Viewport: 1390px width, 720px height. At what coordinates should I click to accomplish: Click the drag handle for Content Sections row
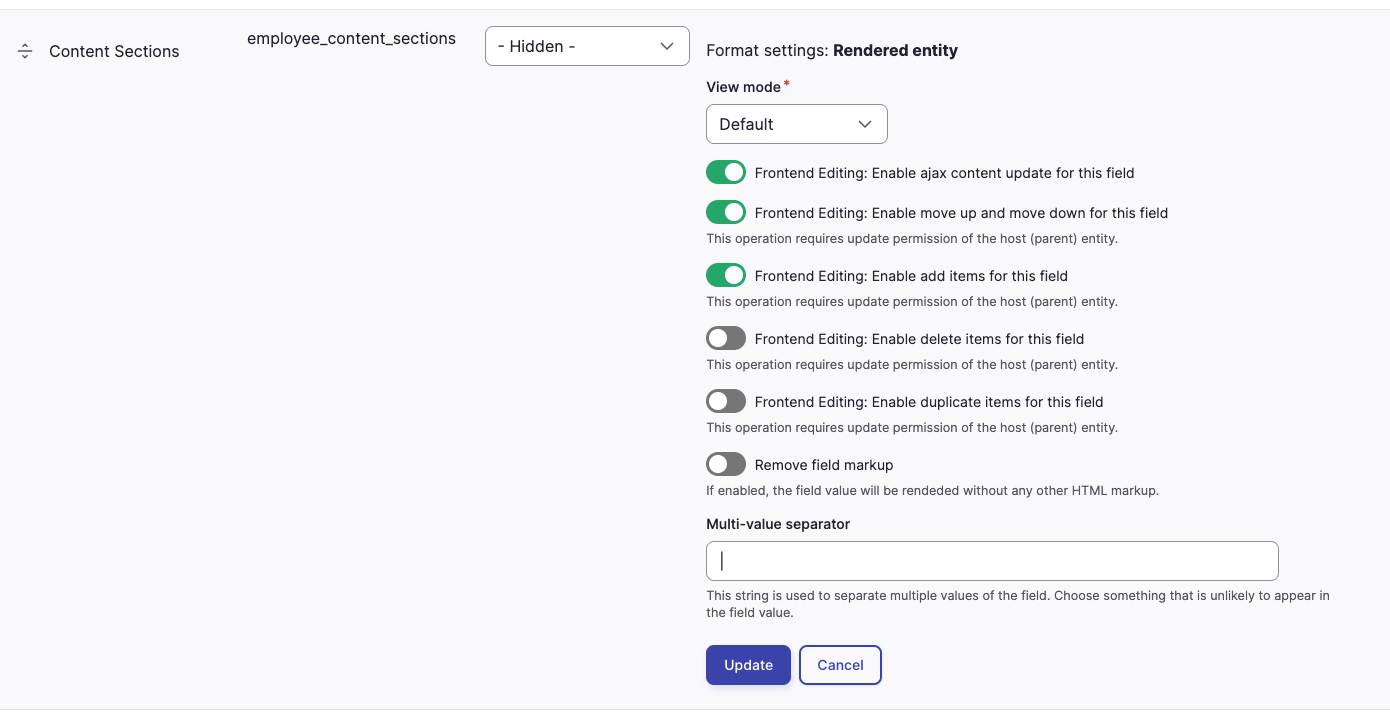click(x=25, y=51)
